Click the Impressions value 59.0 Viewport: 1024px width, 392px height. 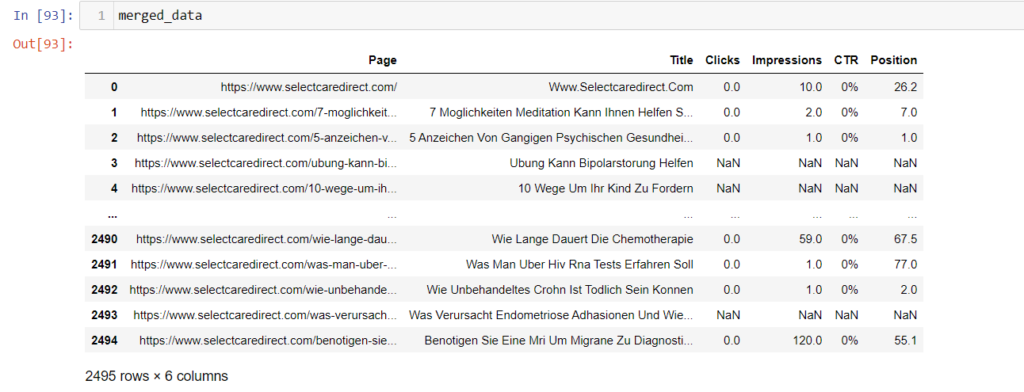pyautogui.click(x=810, y=239)
